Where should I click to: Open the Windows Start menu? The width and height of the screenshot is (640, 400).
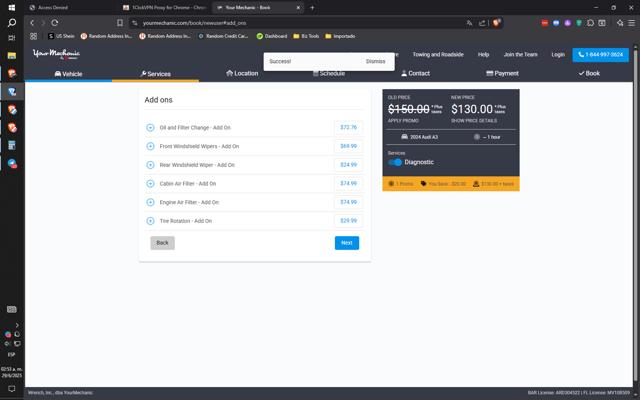(12, 7)
